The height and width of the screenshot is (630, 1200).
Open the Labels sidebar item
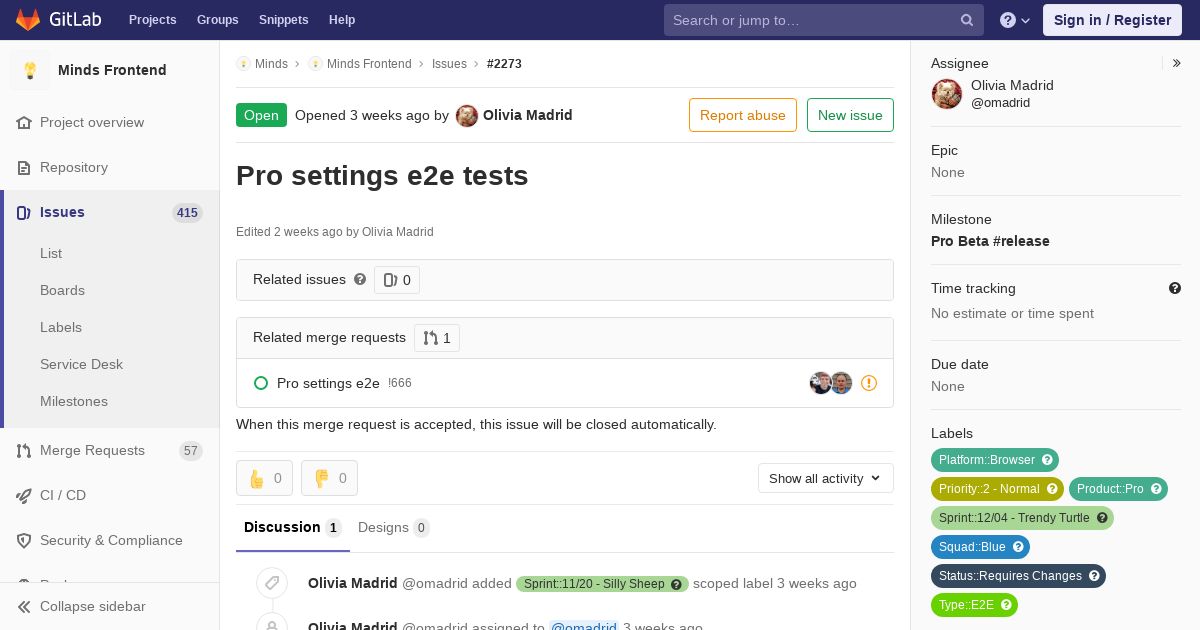(61, 327)
